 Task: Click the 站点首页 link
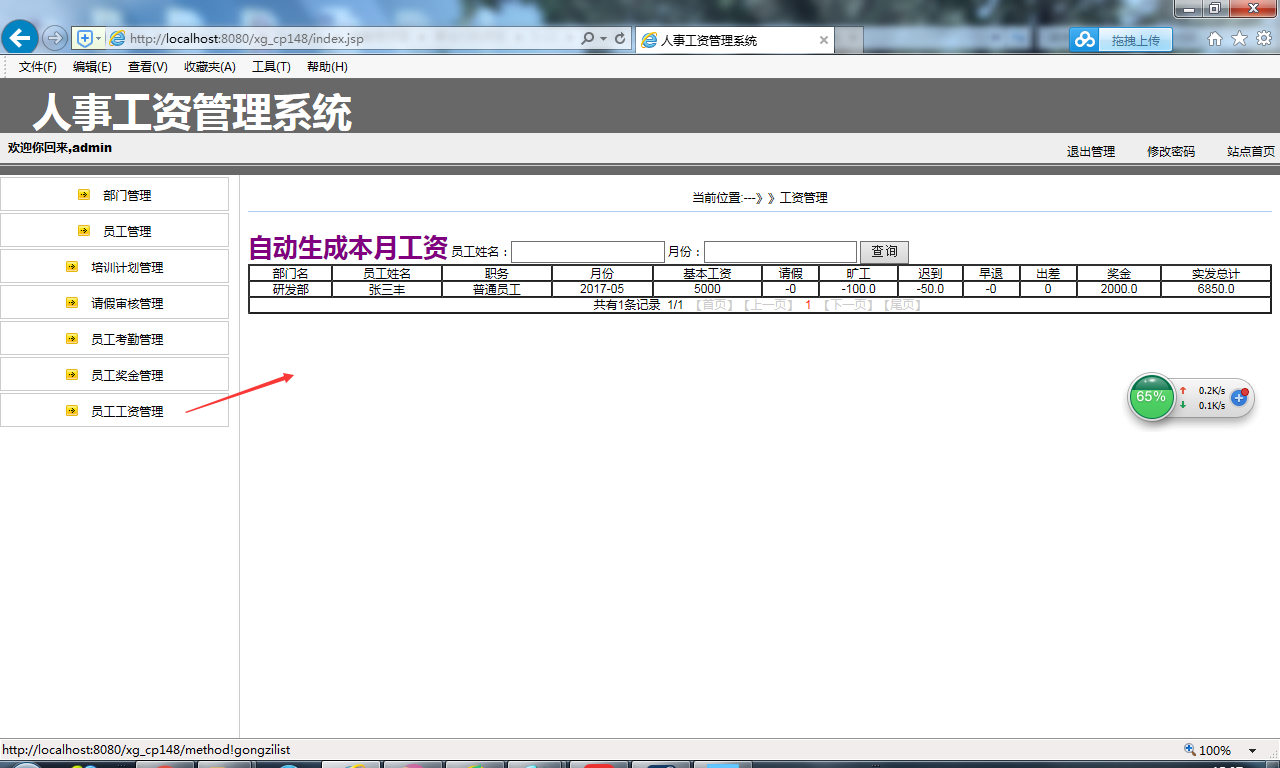[x=1251, y=152]
